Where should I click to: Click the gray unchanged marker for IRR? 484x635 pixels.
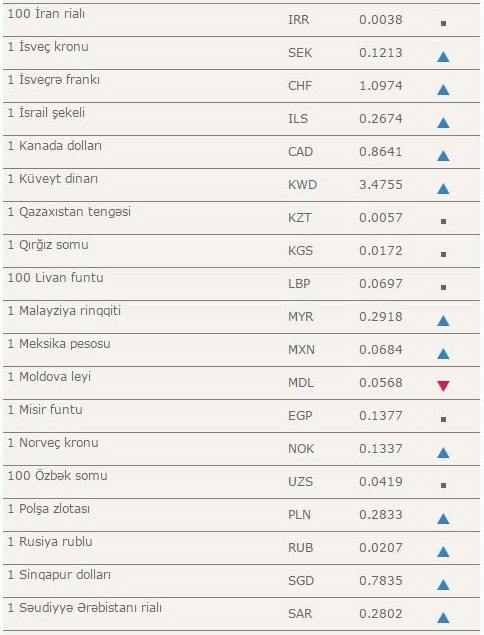click(x=443, y=23)
